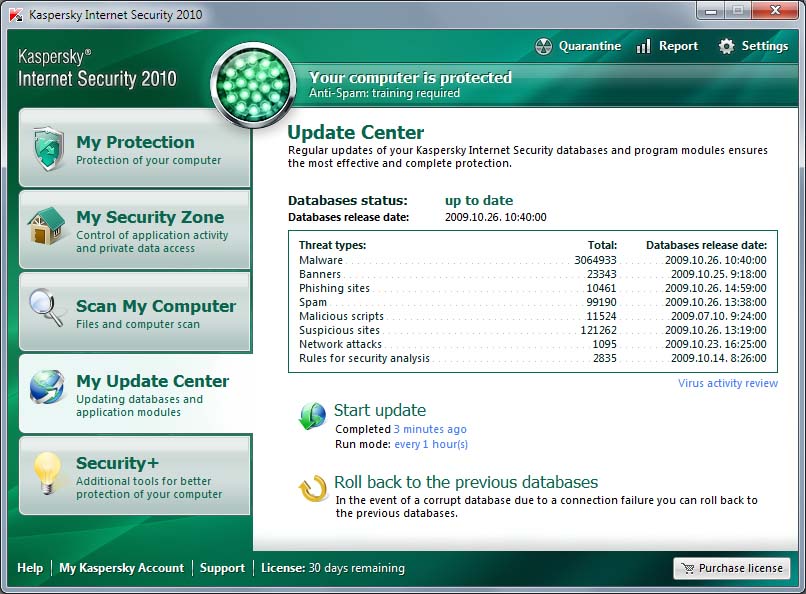
Task: Open My Kaspersky Account link
Action: pos(121,568)
